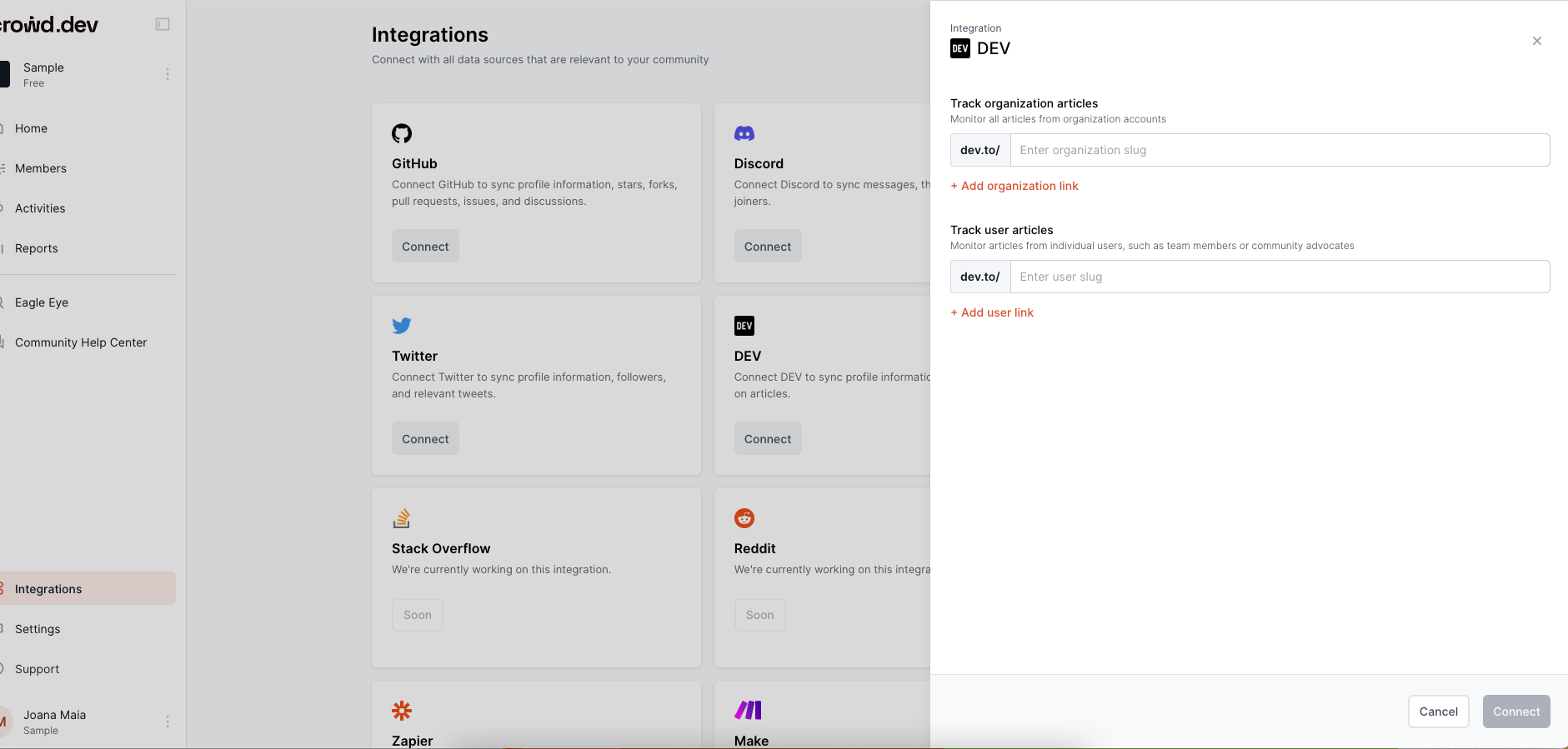Click the Make card title
Screen dimensions: 1568x749
click(x=751, y=741)
